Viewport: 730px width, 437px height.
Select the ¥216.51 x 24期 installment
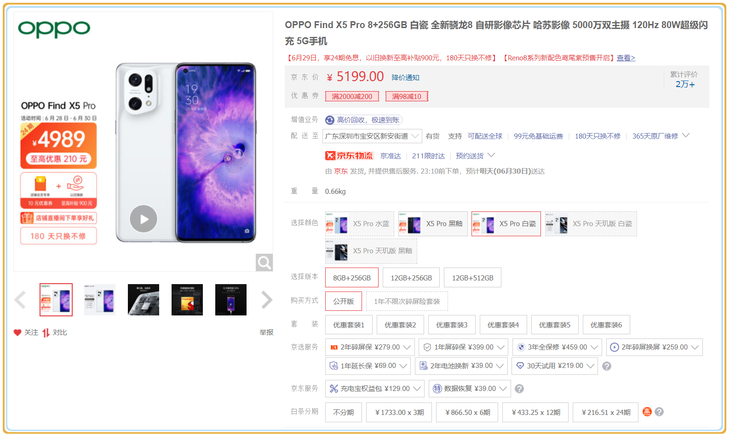click(605, 412)
